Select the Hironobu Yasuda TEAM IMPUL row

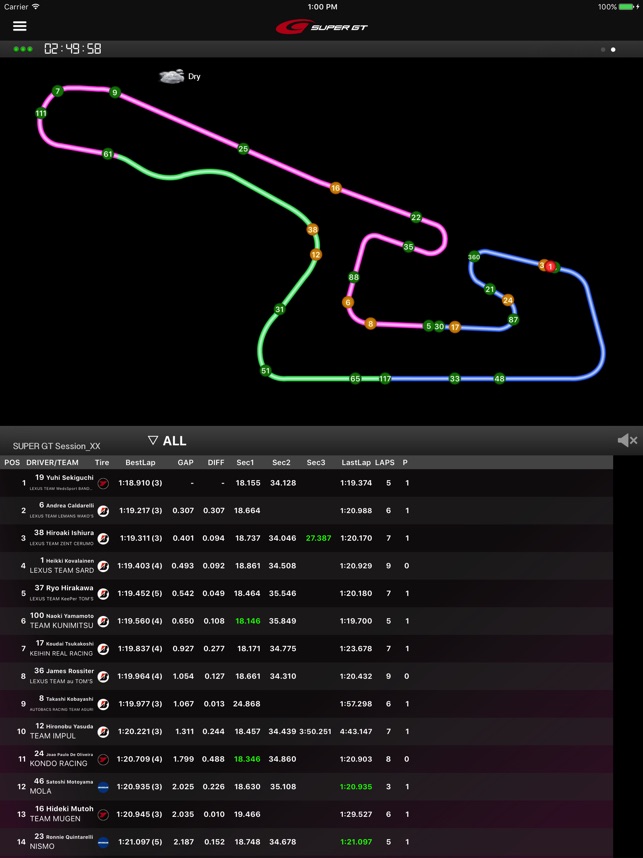306,732
